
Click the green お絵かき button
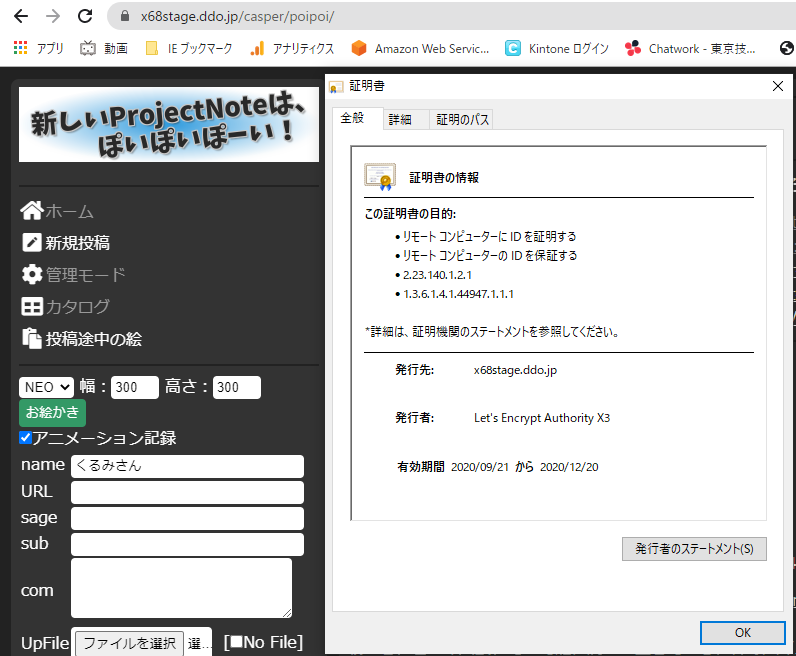click(x=52, y=413)
